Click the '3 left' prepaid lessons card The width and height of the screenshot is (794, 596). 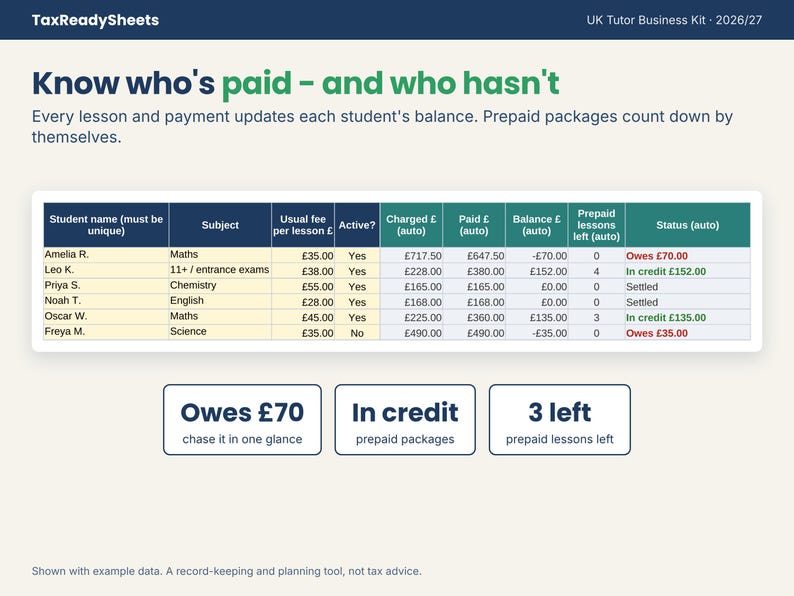pyautogui.click(x=560, y=419)
